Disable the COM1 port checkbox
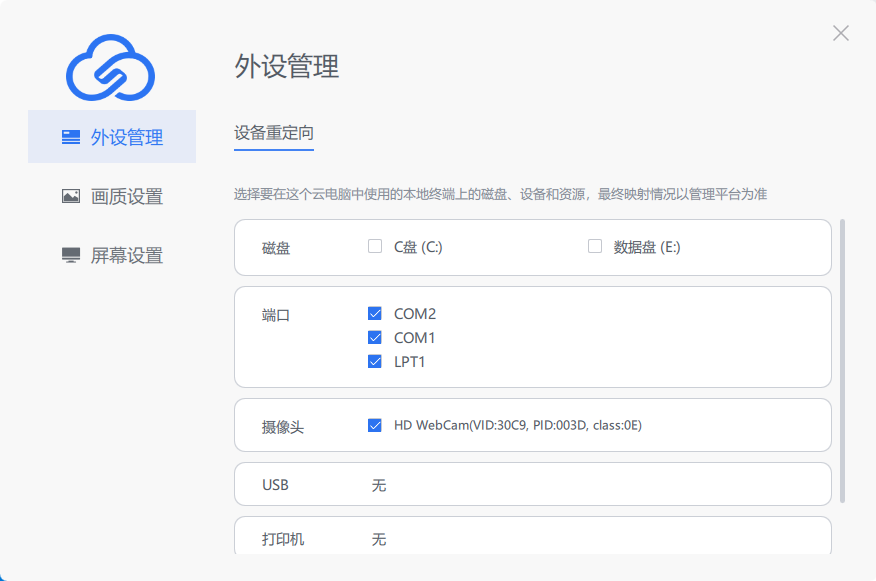 (x=375, y=338)
